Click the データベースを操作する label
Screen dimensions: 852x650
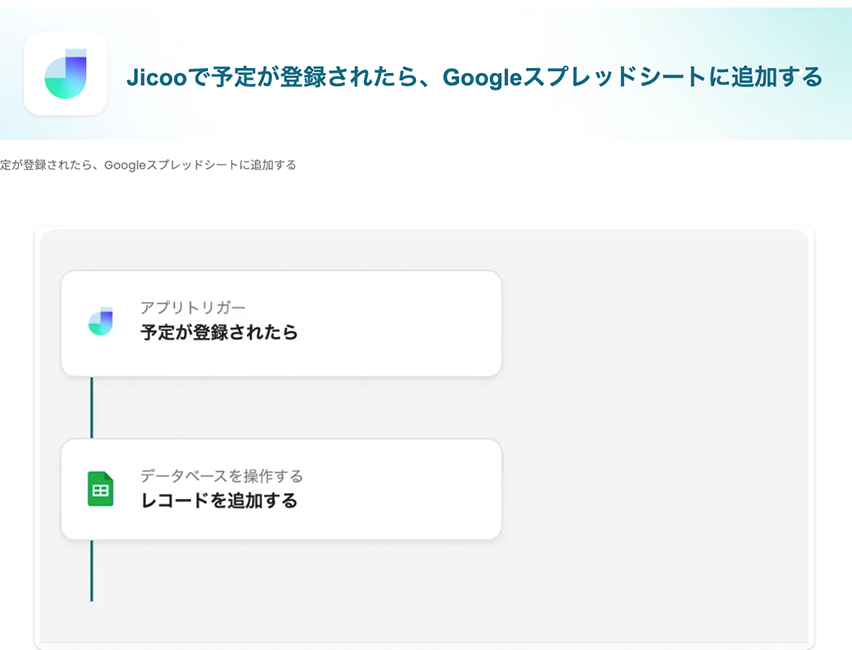point(221,476)
